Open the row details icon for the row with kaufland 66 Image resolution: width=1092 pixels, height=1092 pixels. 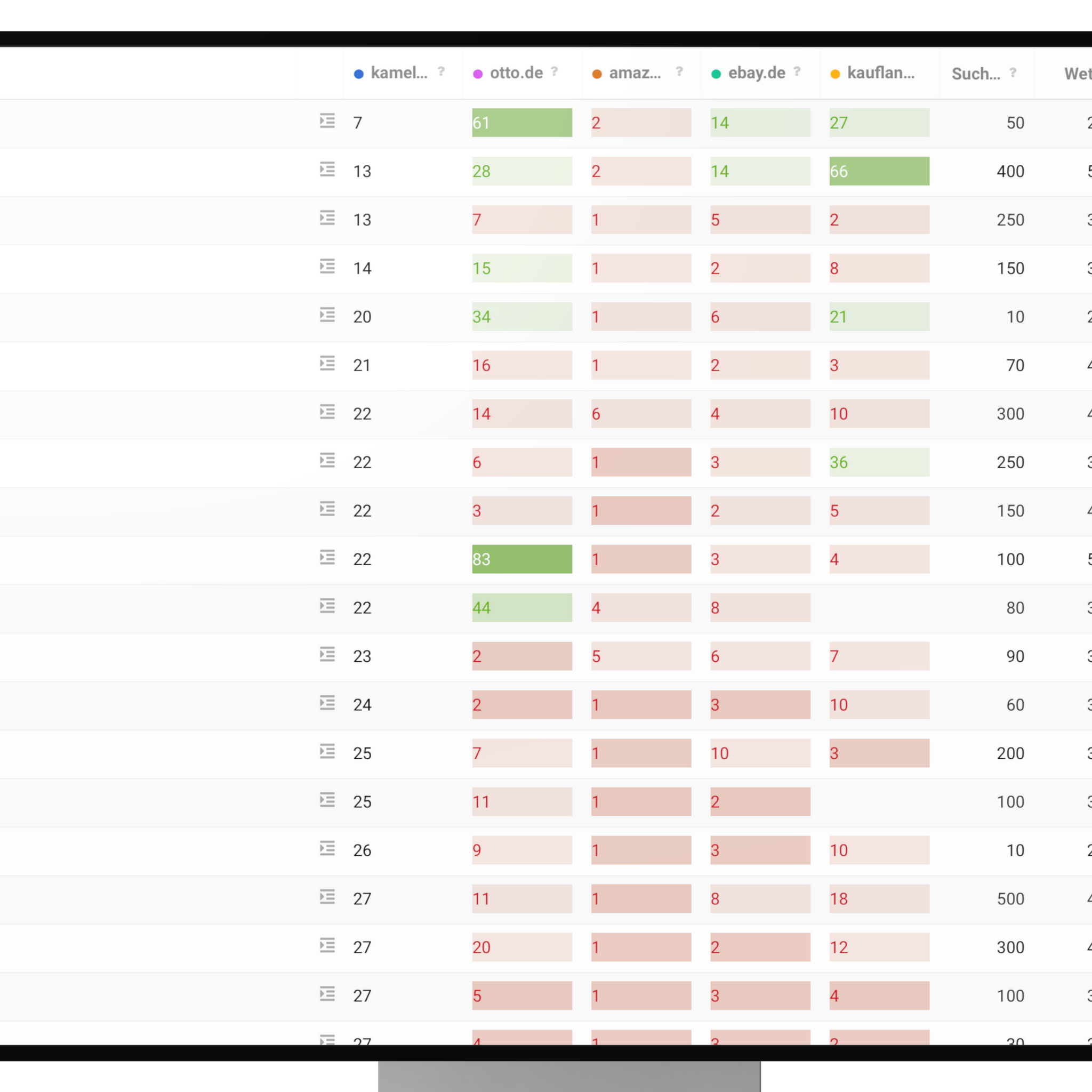click(x=327, y=170)
